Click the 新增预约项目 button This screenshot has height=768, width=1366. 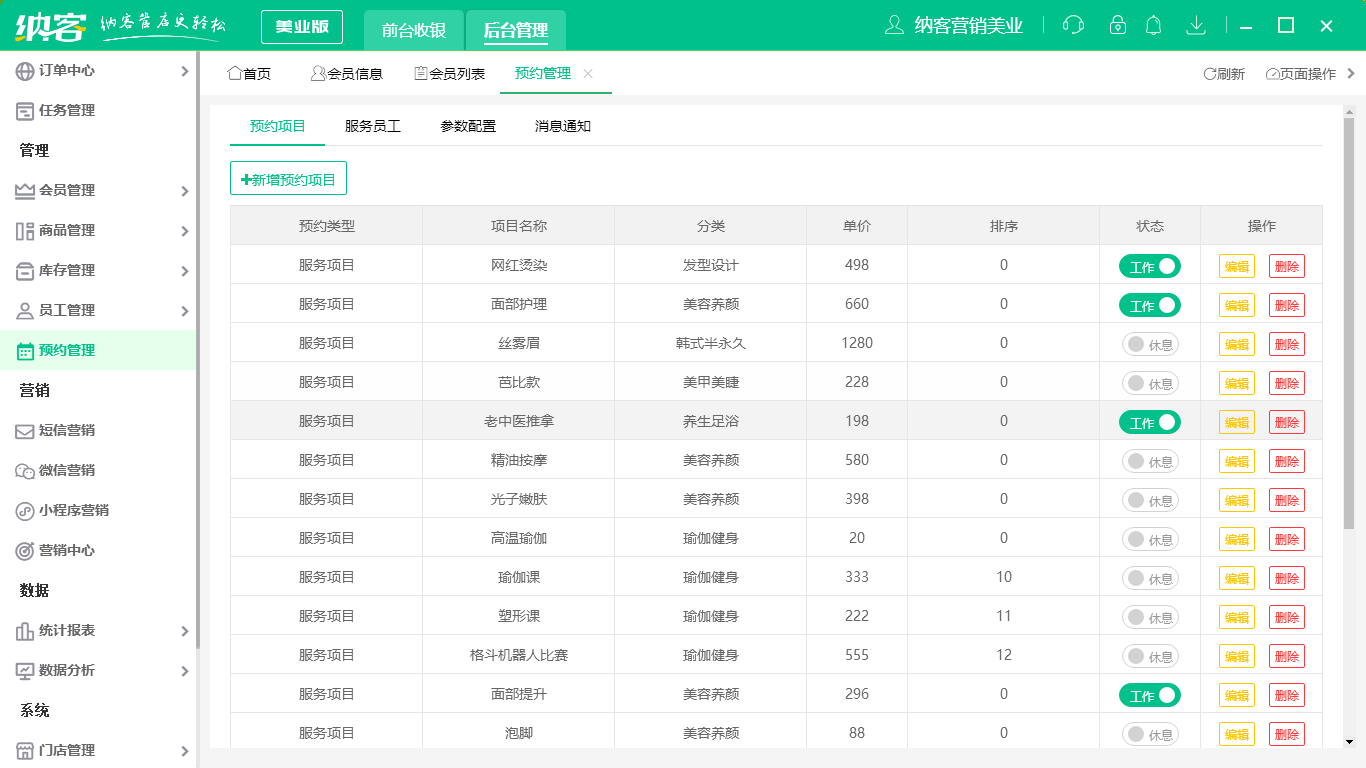288,177
